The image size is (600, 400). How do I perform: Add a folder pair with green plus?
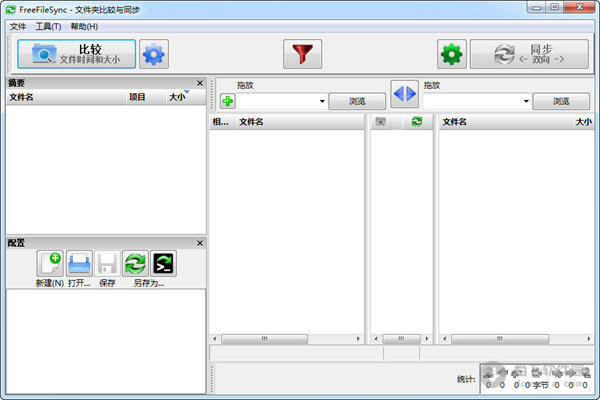click(x=228, y=101)
